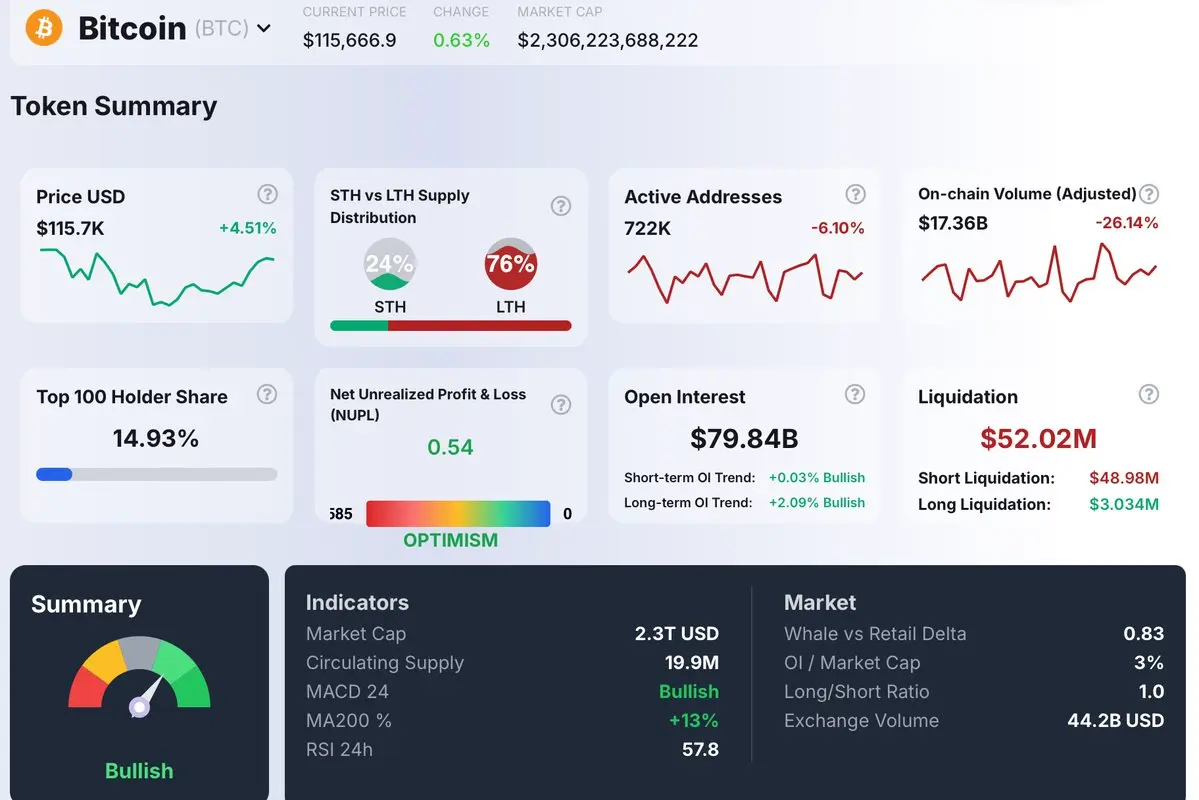
Task: Click the 76% LTH pie circle
Action: click(x=511, y=264)
